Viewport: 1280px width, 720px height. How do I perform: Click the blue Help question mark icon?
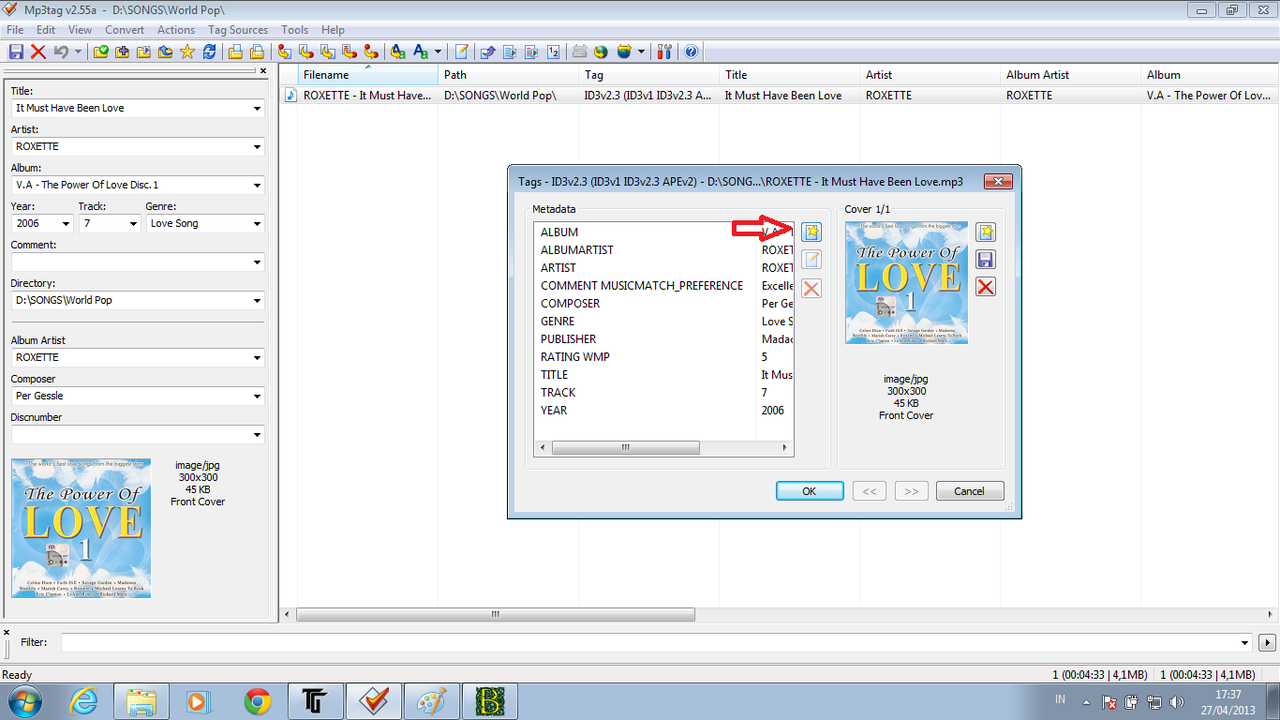(691, 51)
